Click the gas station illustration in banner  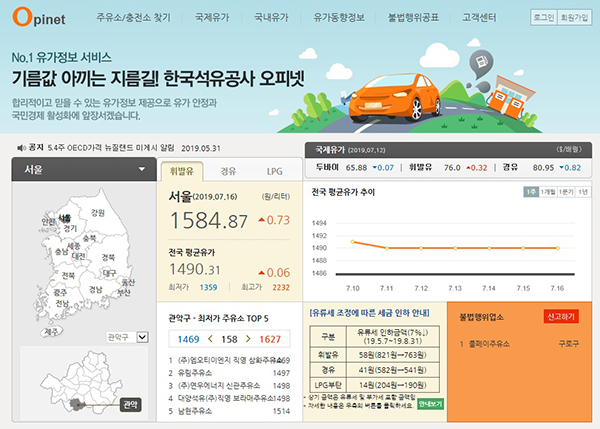coord(510,97)
